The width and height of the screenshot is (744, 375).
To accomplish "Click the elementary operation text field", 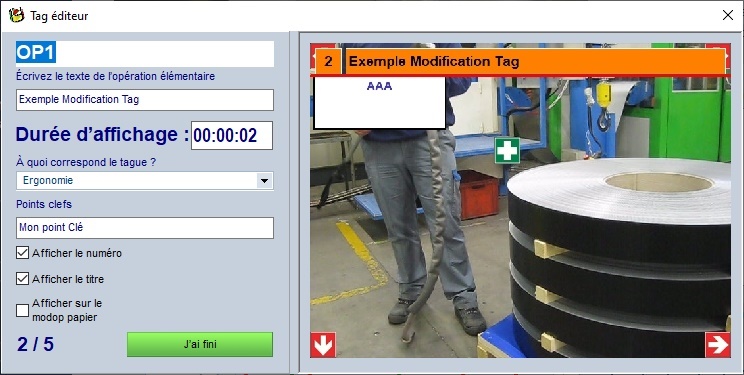I will click(x=145, y=100).
